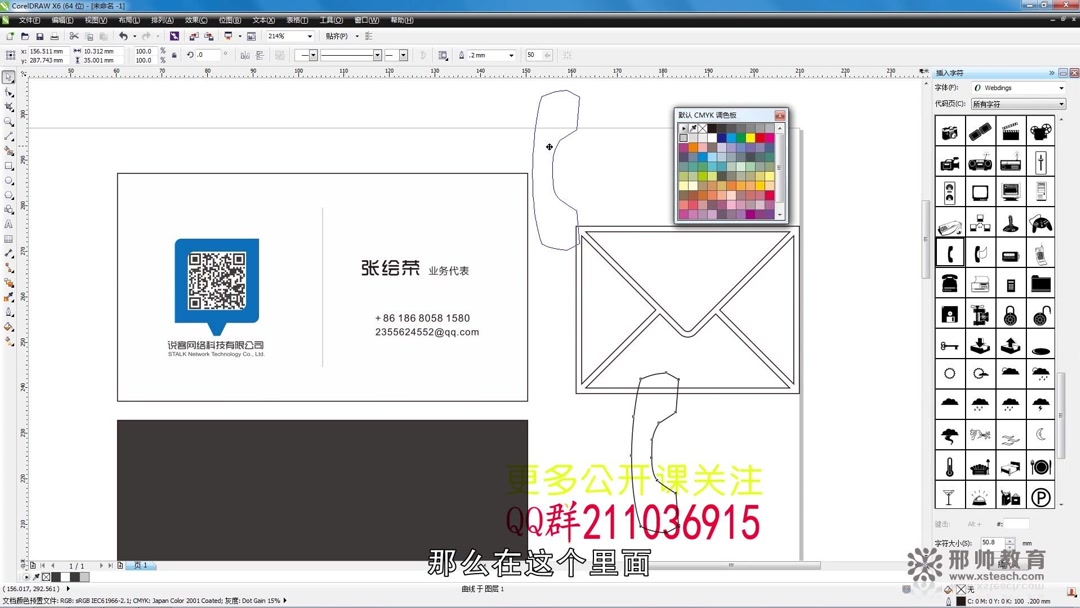Select the telephone glyph in the character grid
This screenshot has height=608, width=1080.
(x=948, y=252)
